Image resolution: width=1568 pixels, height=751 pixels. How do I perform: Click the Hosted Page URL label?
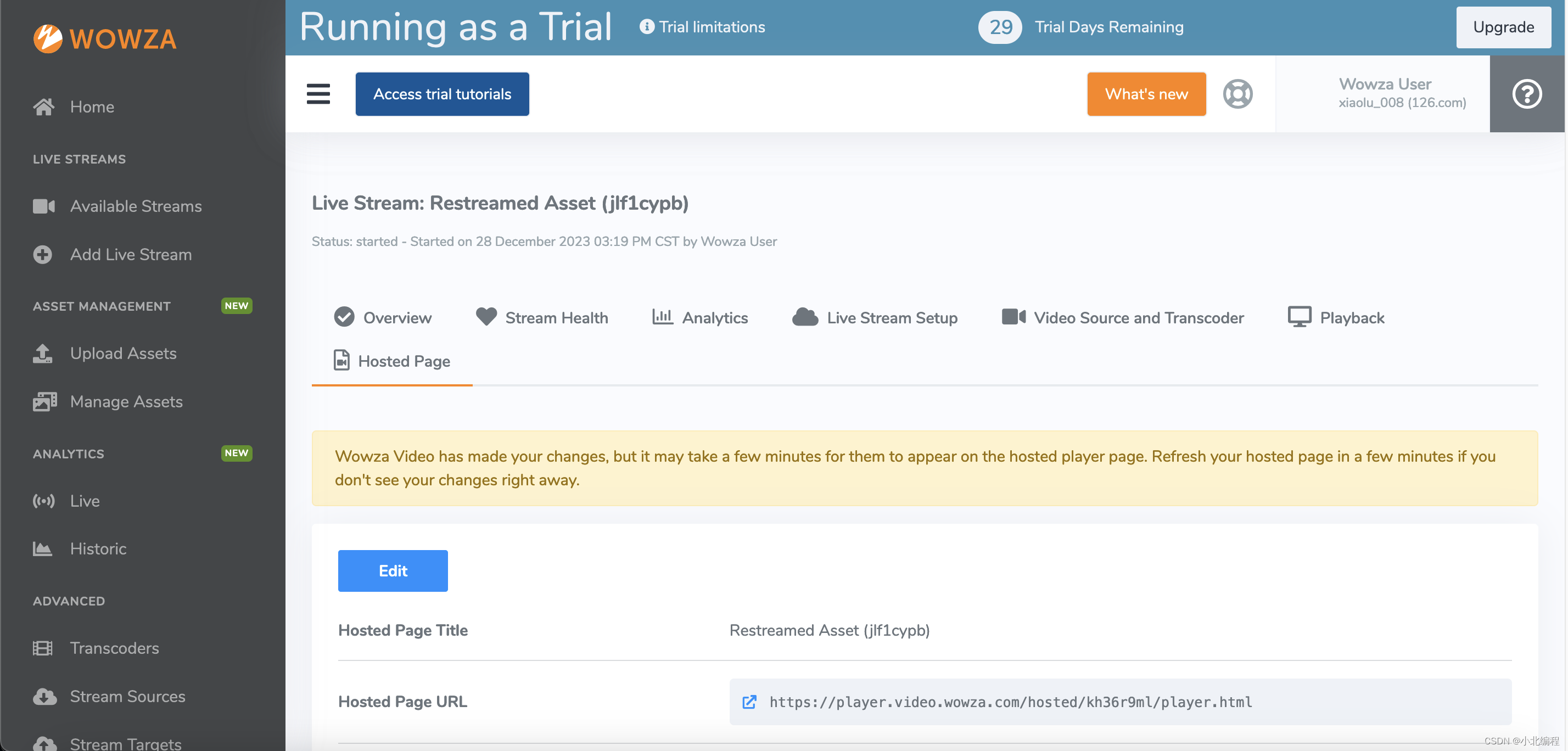click(402, 702)
